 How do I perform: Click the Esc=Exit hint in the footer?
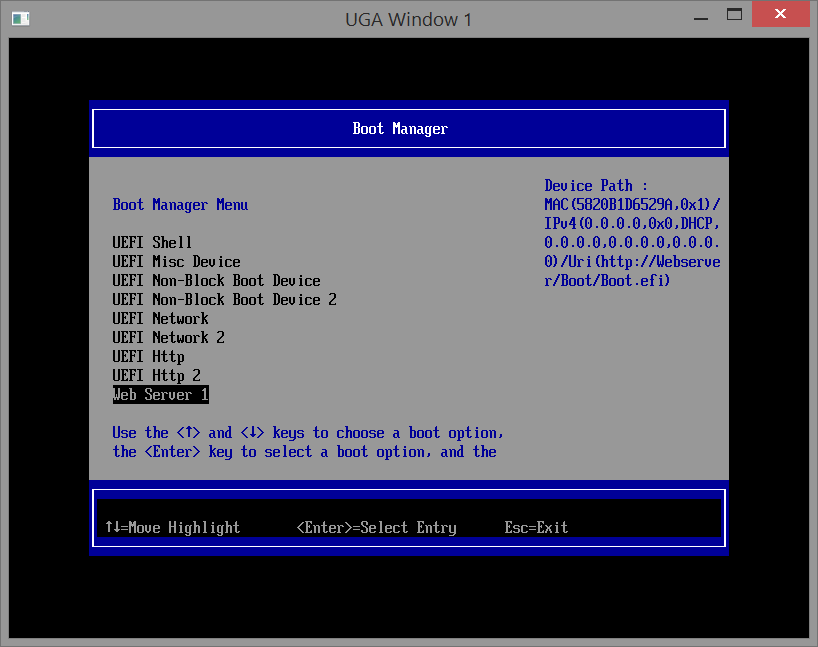point(536,528)
